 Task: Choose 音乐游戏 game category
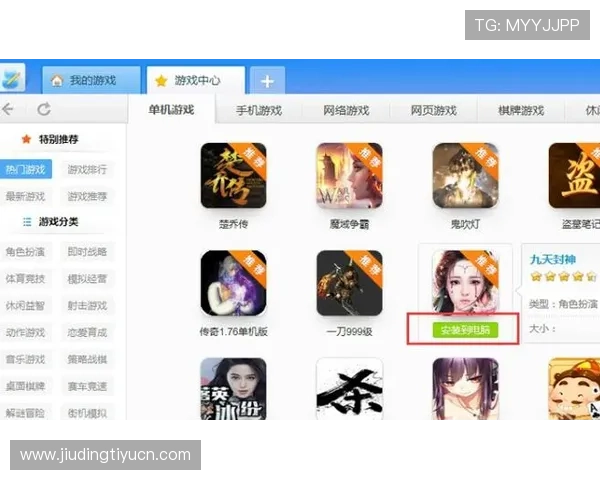(25, 359)
